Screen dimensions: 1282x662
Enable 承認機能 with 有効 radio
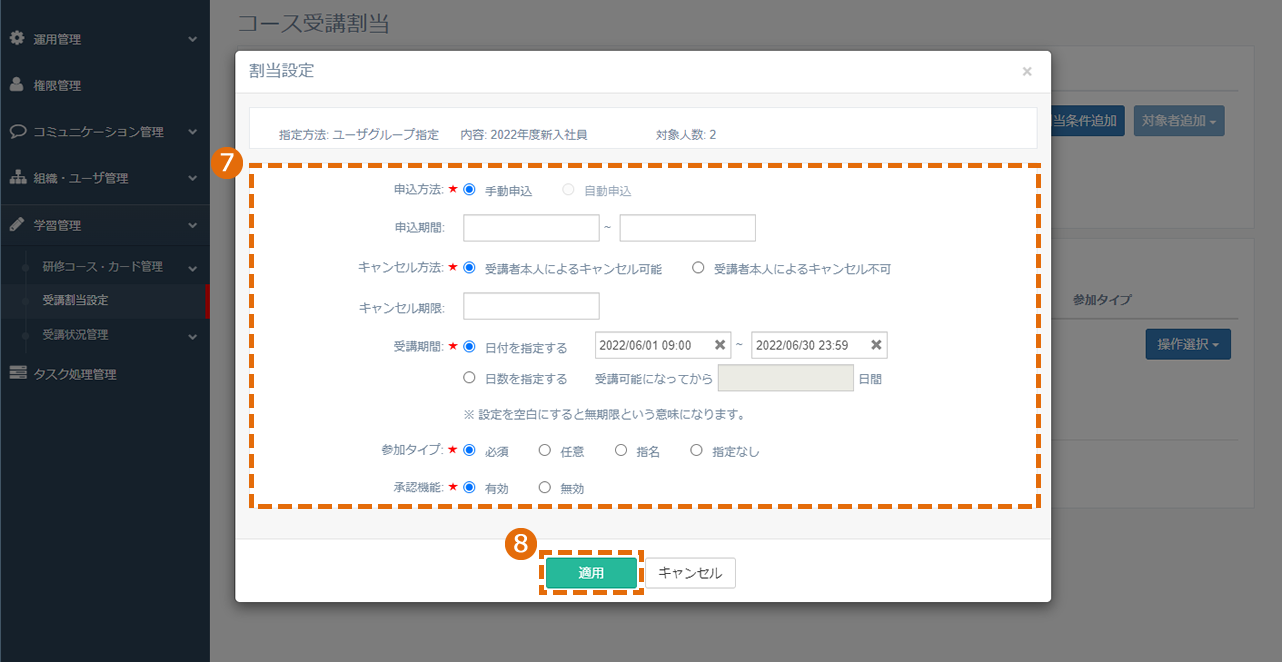(x=469, y=487)
